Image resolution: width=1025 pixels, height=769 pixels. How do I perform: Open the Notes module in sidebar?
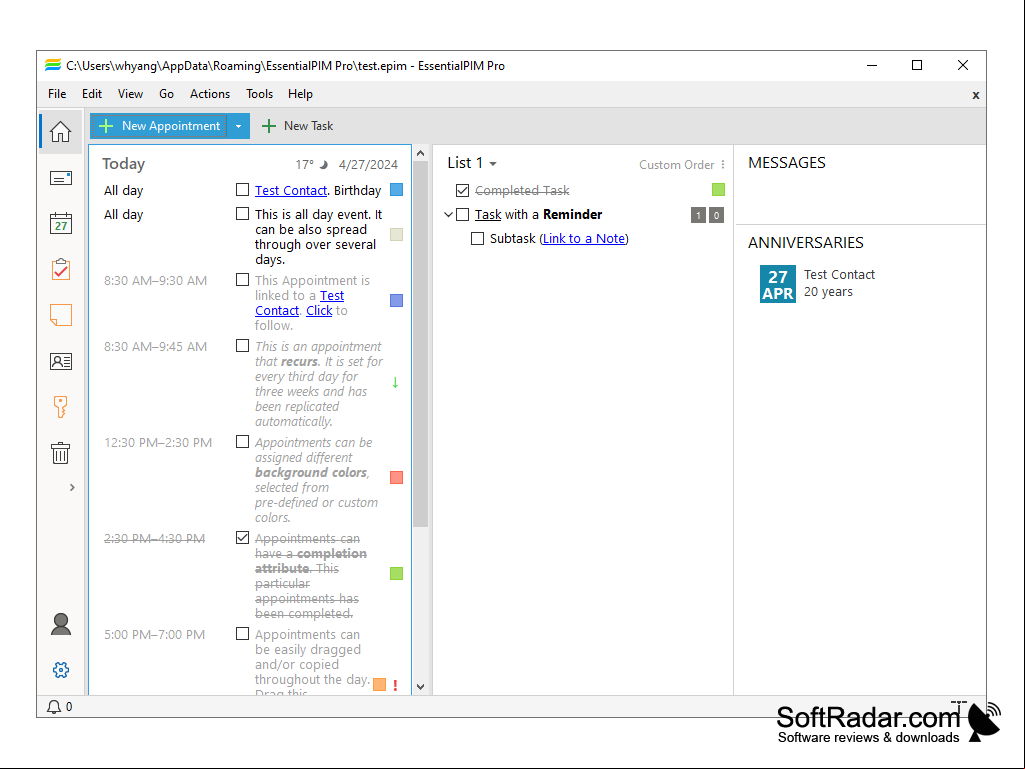click(61, 315)
